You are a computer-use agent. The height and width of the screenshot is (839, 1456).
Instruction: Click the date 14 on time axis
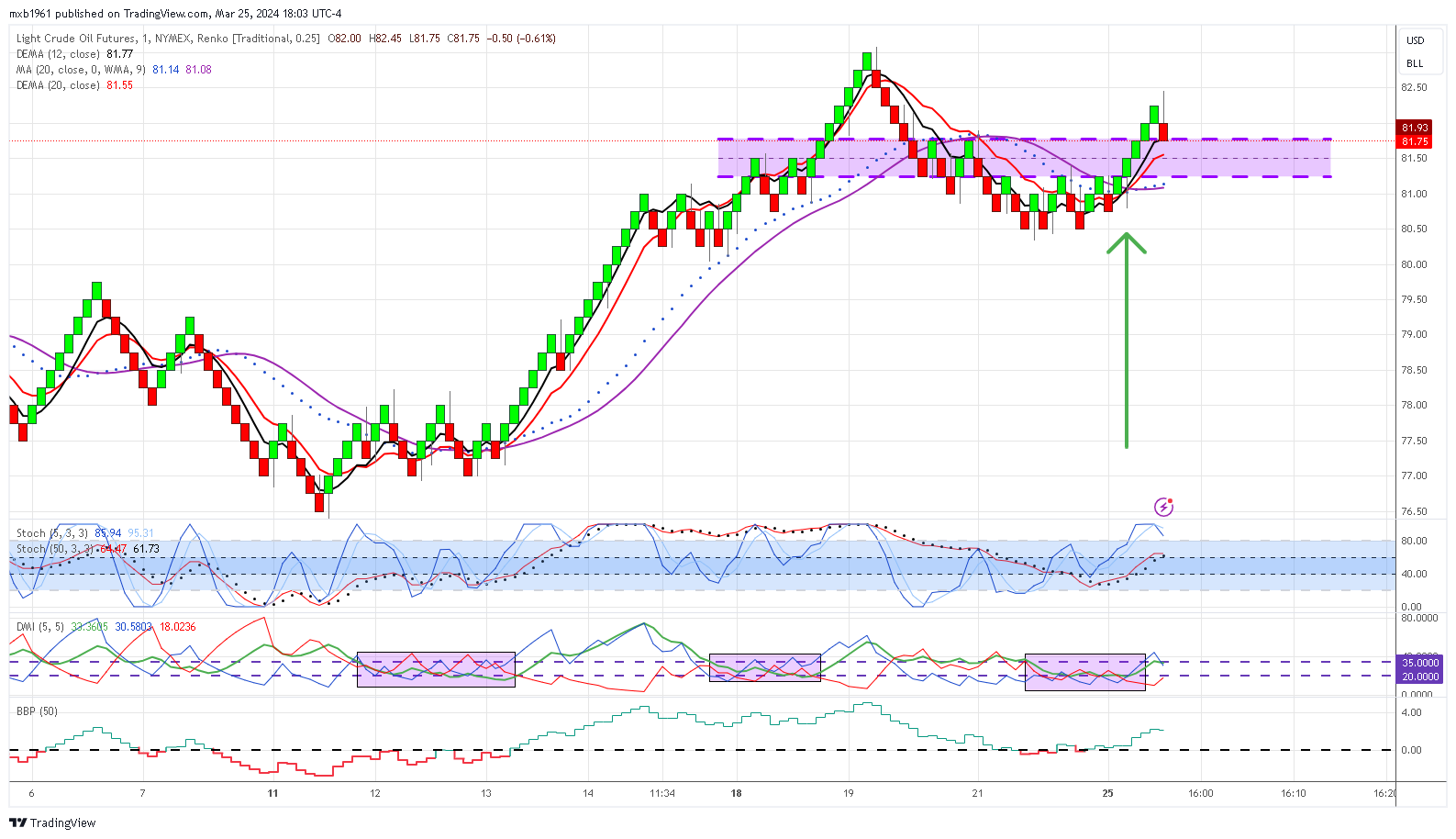(x=588, y=794)
